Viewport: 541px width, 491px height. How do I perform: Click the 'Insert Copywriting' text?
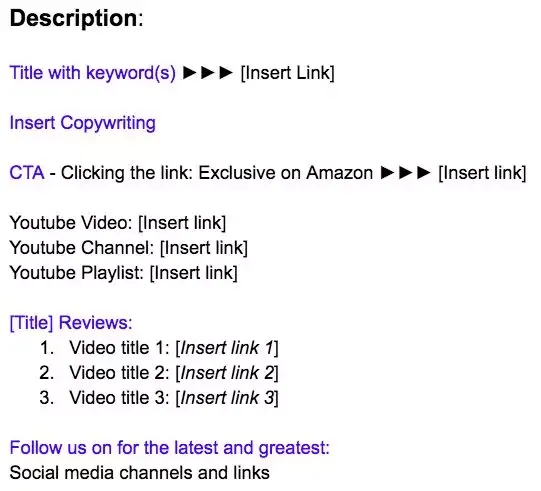[82, 123]
